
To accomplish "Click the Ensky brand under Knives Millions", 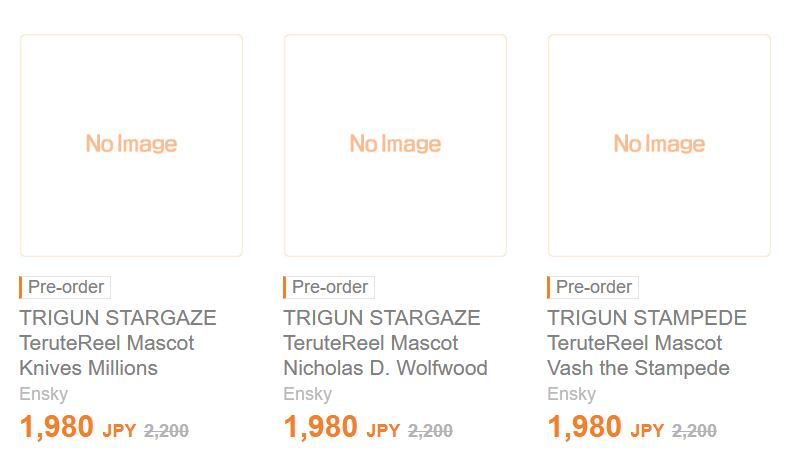I will tap(43, 394).
